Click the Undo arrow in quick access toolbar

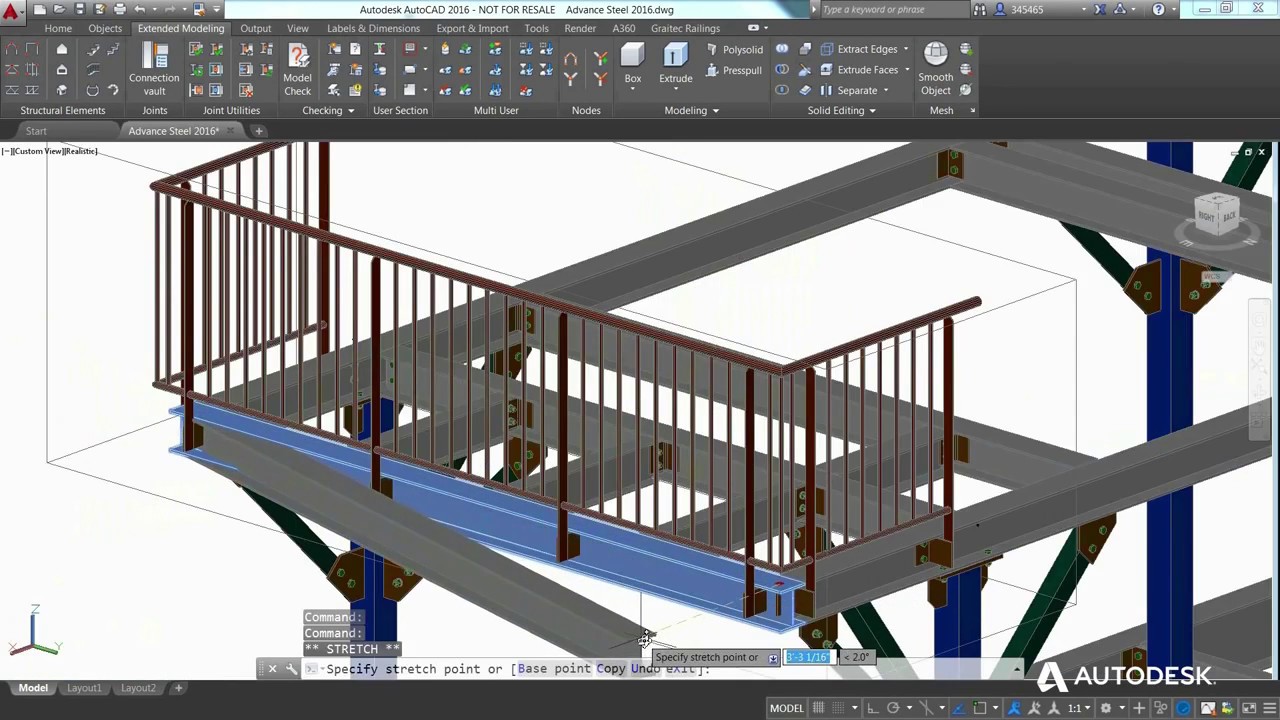tap(140, 9)
